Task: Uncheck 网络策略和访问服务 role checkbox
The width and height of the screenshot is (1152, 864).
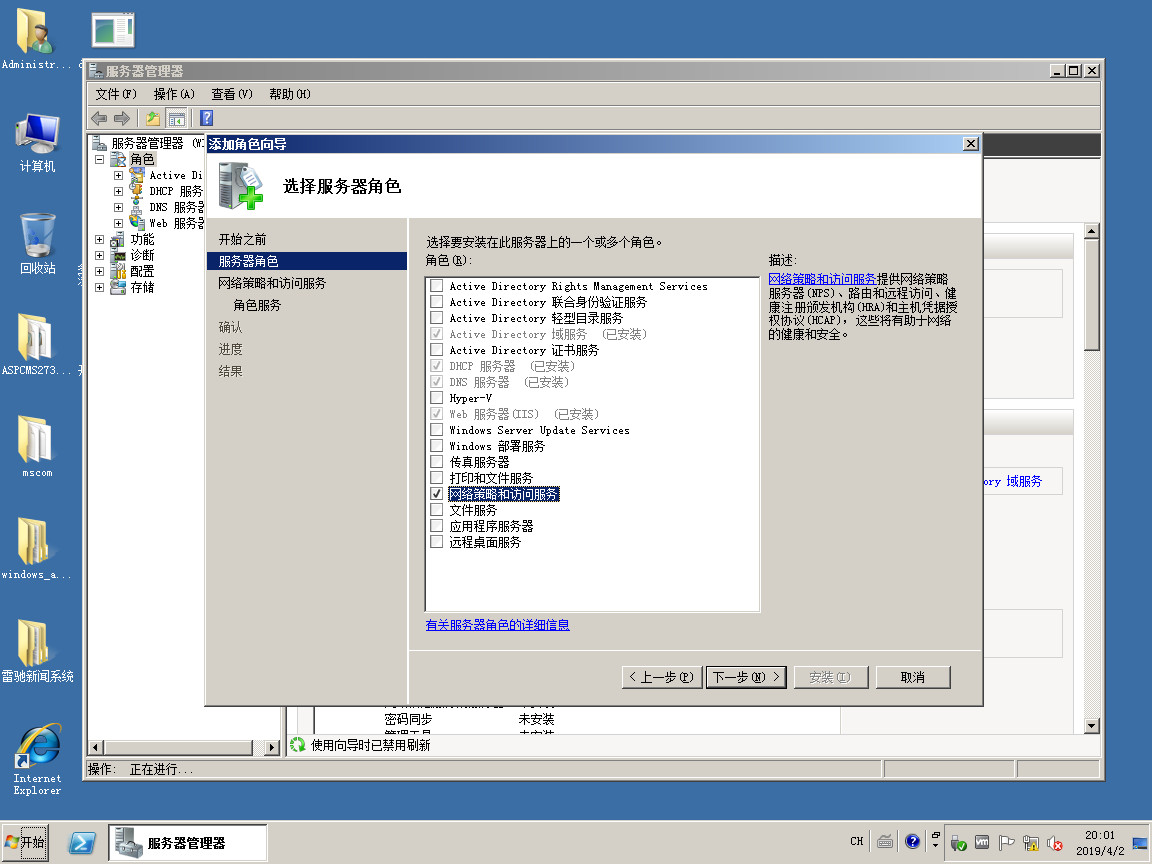Action: click(436, 494)
